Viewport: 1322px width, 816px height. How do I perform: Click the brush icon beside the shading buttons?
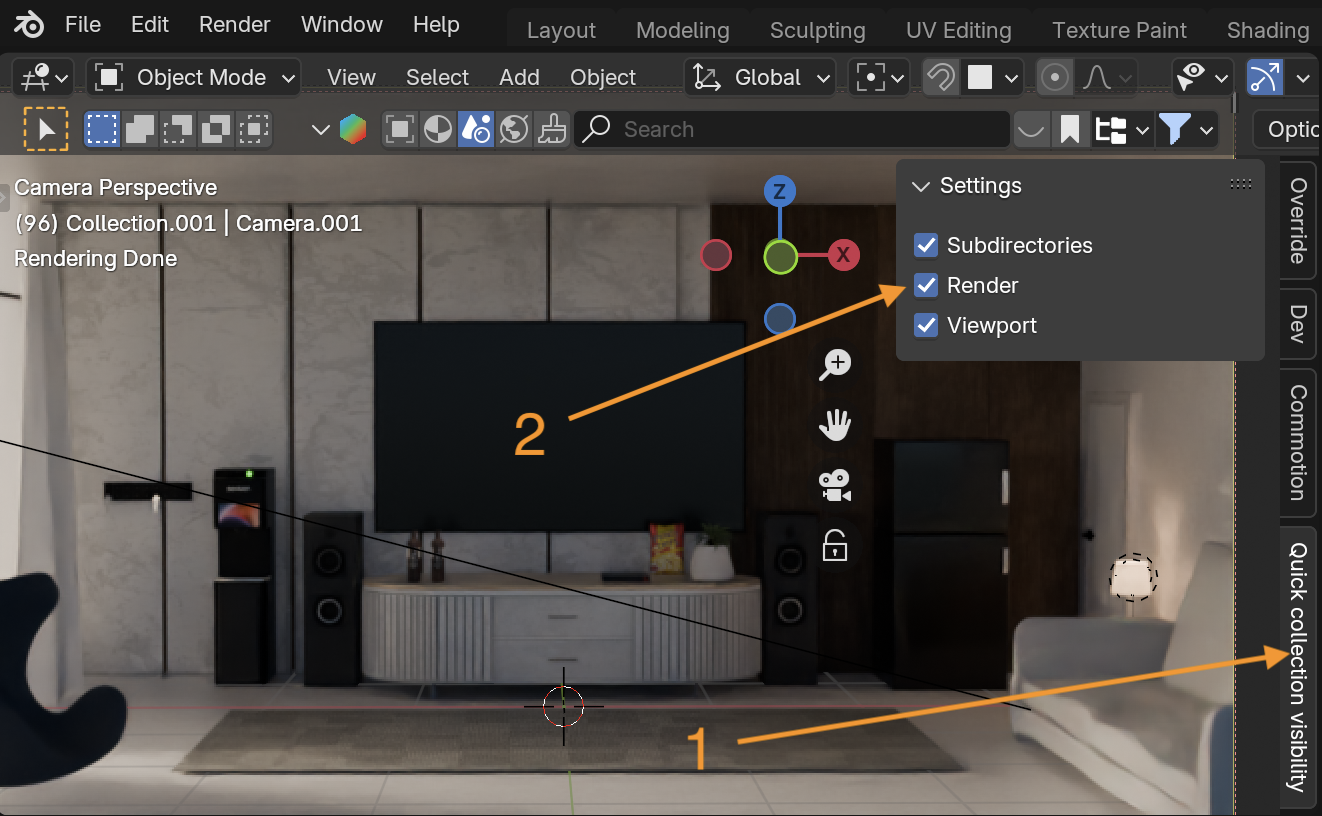pyautogui.click(x=551, y=129)
